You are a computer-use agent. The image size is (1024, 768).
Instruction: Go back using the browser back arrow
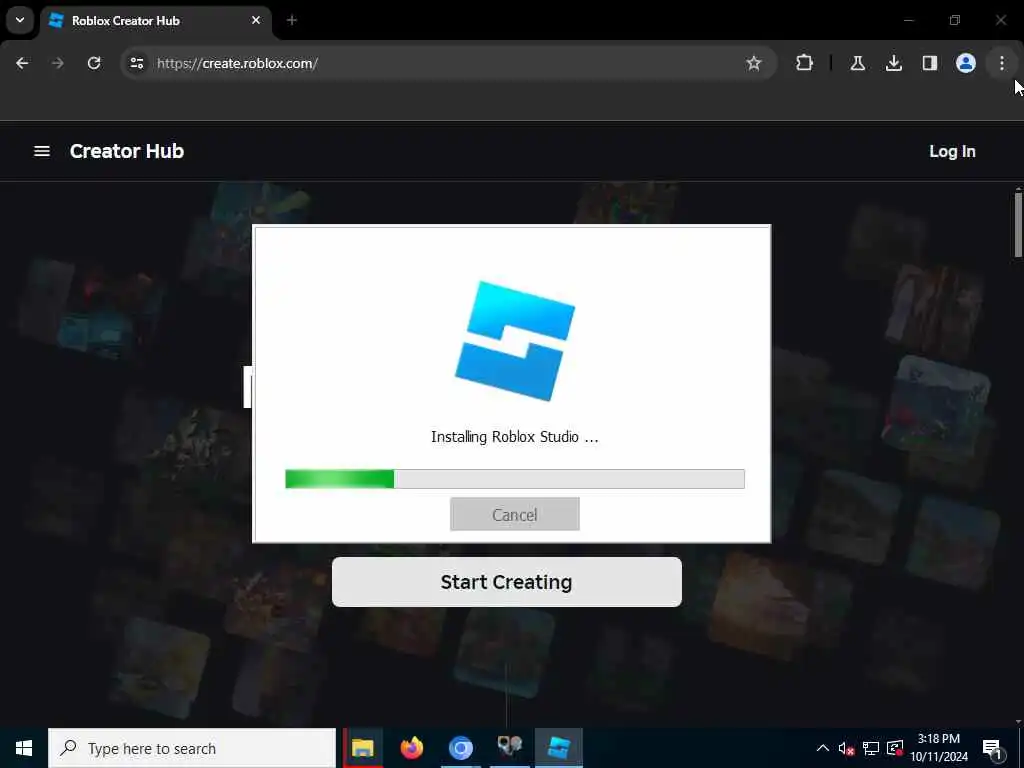pyautogui.click(x=22, y=63)
